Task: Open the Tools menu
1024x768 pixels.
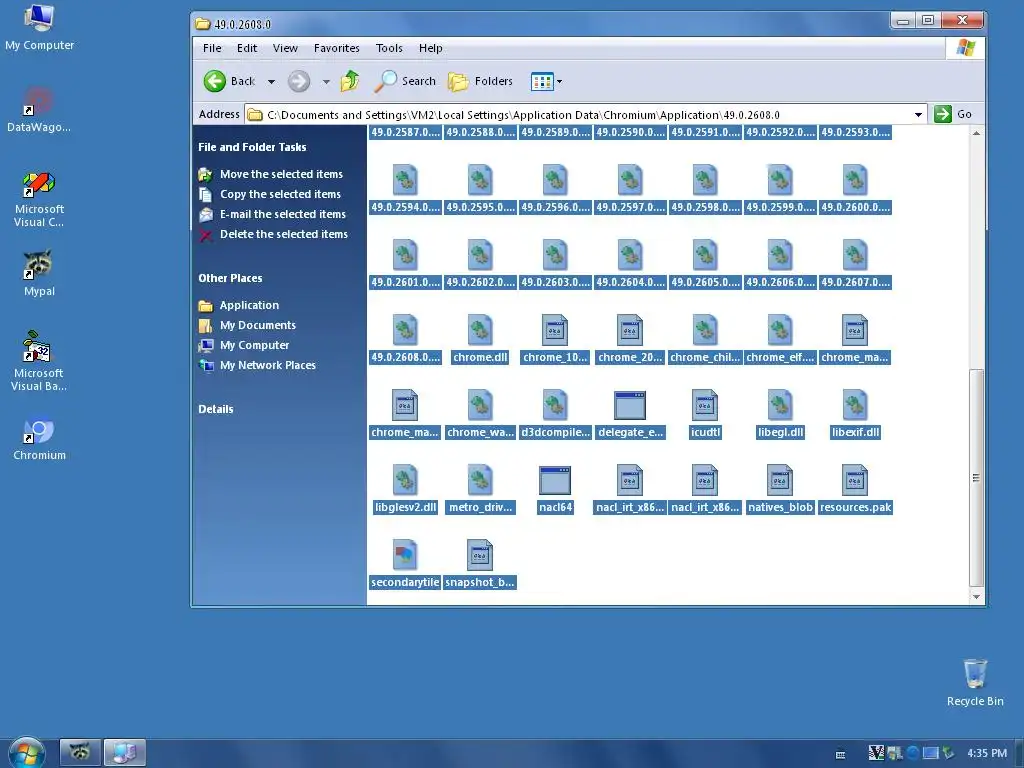Action: tap(389, 48)
